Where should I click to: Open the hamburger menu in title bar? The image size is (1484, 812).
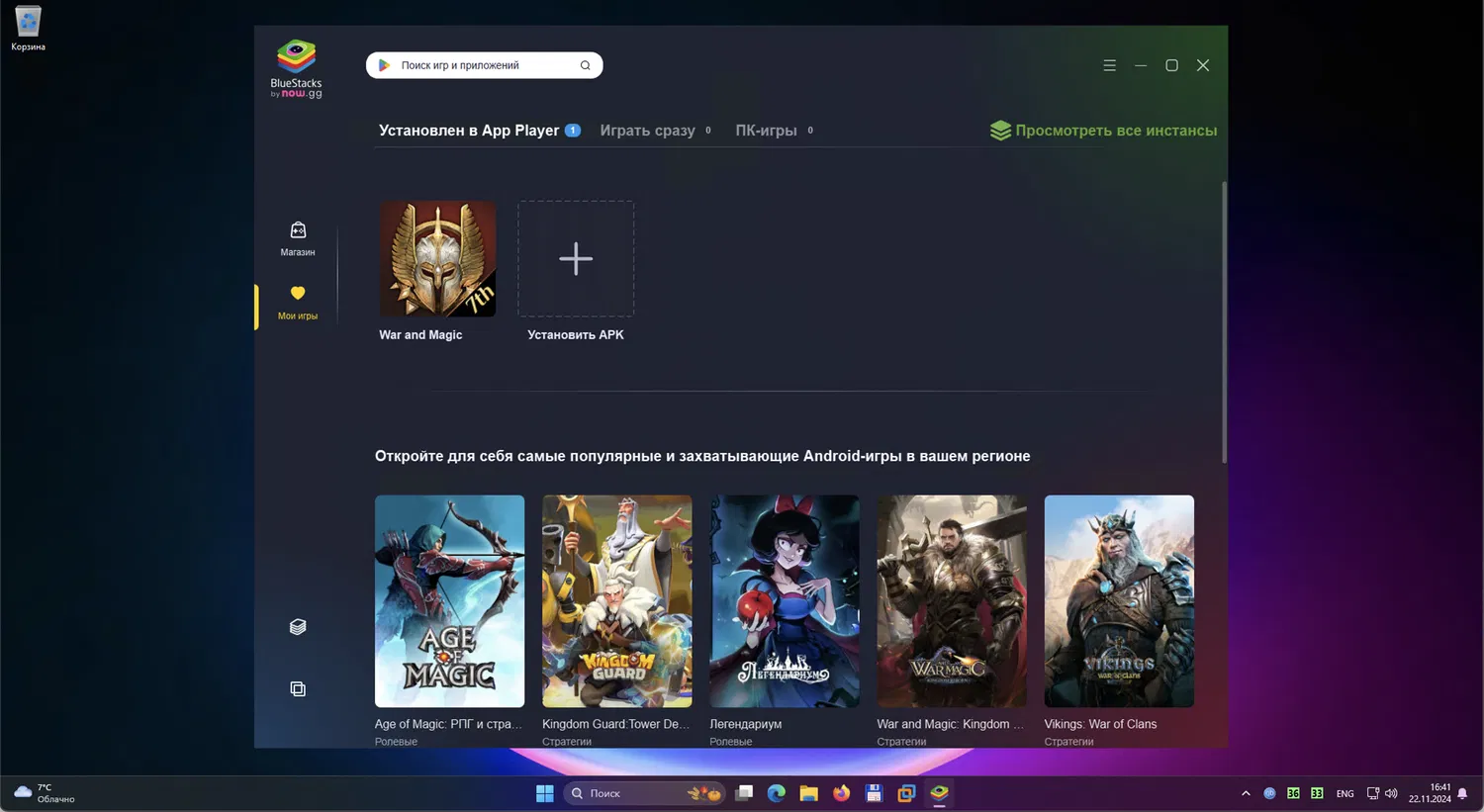click(1109, 65)
